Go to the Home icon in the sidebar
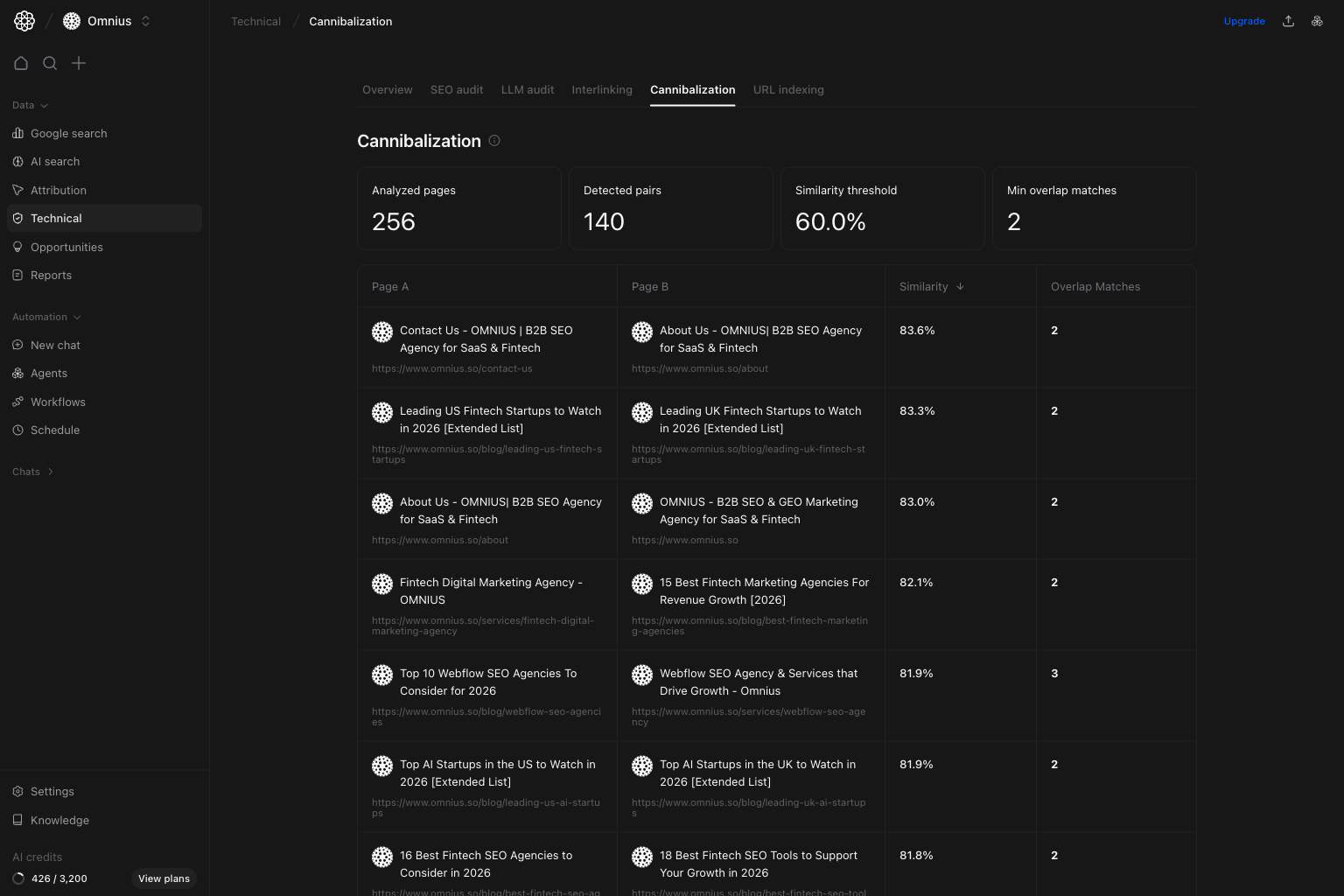1344x896 pixels. [x=21, y=63]
